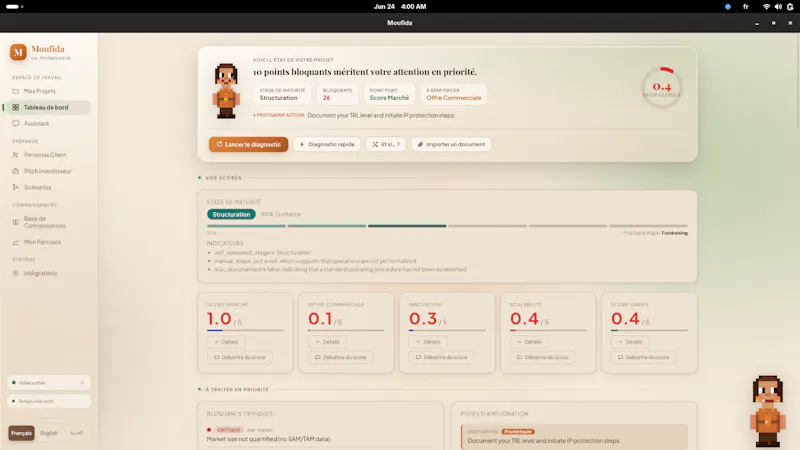Click the Diagnostic rapide button
The image size is (800, 450).
[327, 144]
